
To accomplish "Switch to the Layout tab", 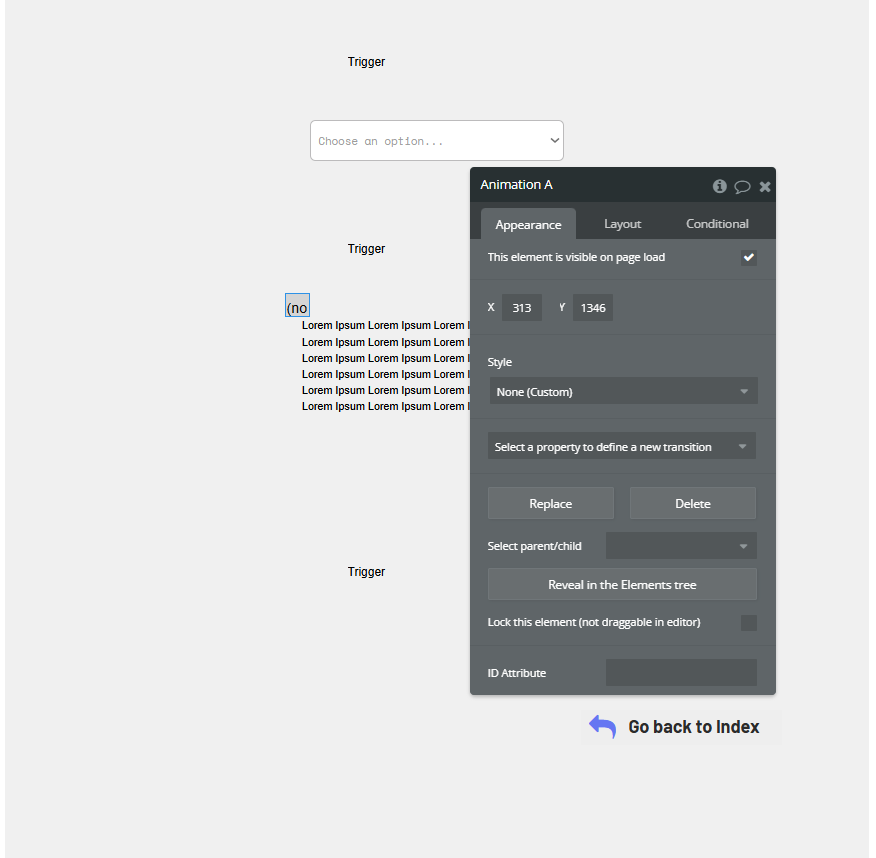I will coord(622,224).
